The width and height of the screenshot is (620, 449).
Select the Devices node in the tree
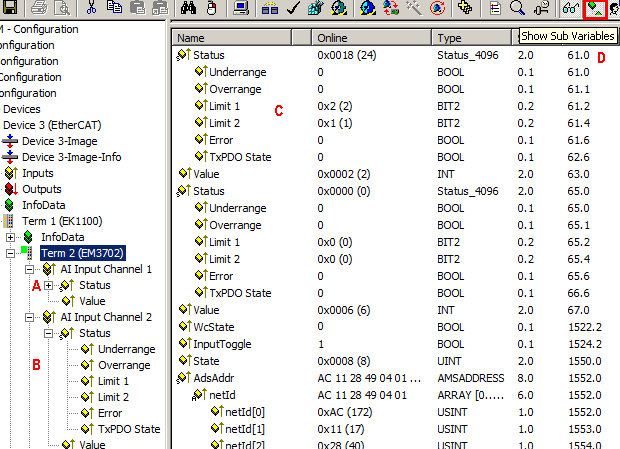pyautogui.click(x=22, y=109)
